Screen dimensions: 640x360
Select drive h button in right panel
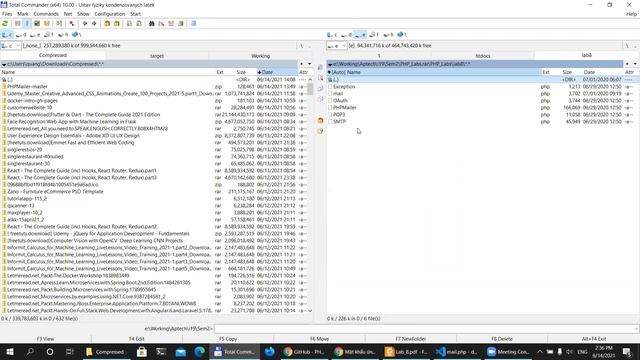click(x=388, y=35)
